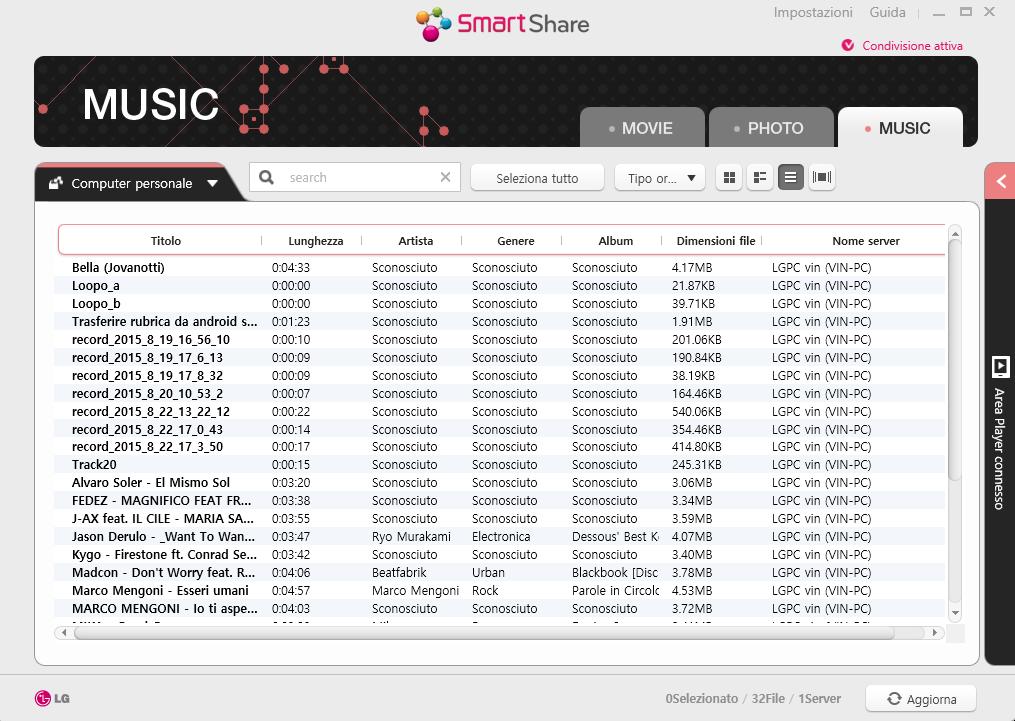This screenshot has height=721, width=1015.
Task: Click the Condivisione attiva link
Action: pos(912,46)
